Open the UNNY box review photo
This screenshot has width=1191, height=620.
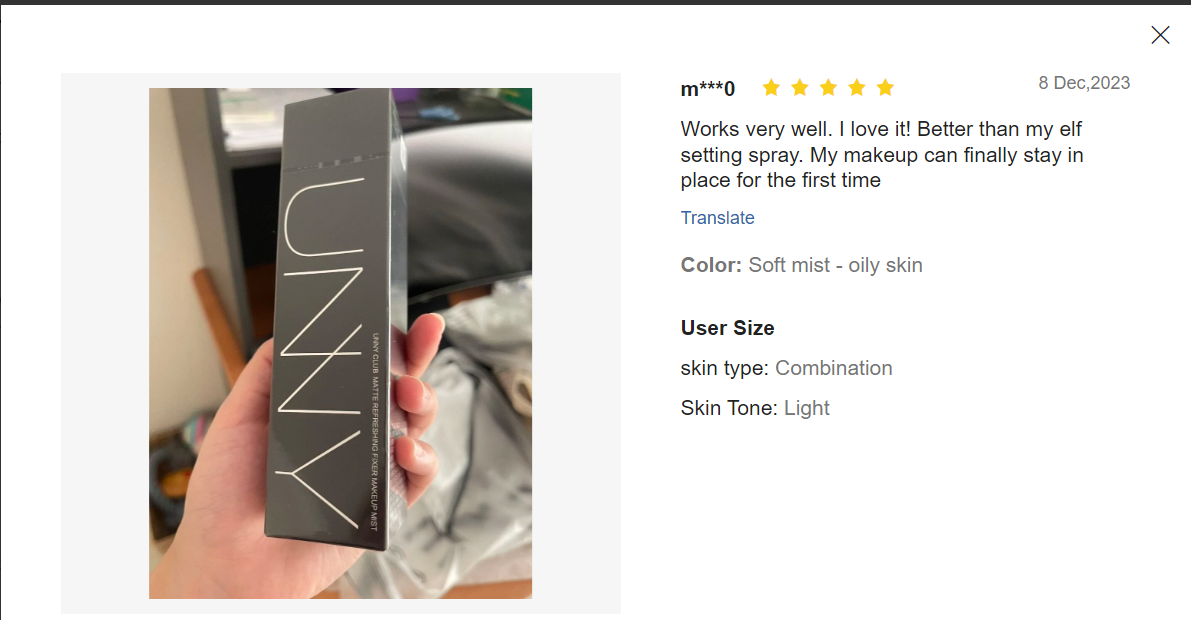[340, 343]
